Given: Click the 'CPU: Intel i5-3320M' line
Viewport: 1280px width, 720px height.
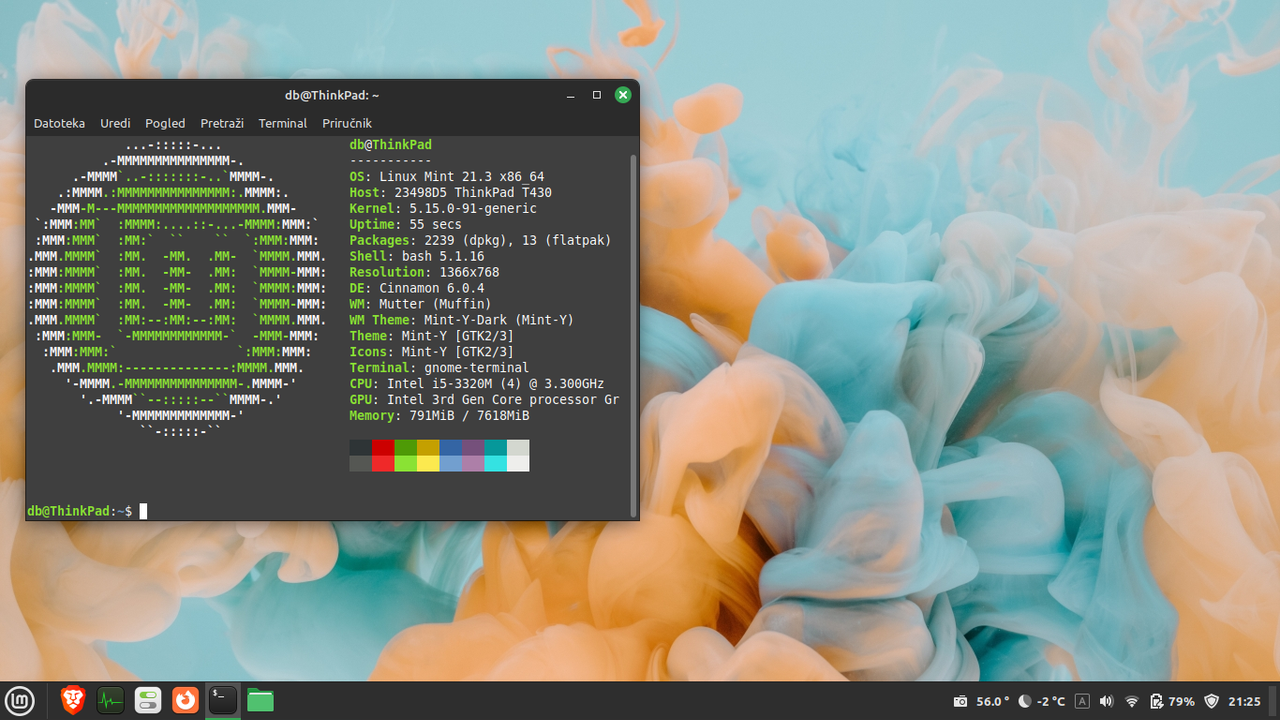Looking at the screenshot, I should click(477, 385).
